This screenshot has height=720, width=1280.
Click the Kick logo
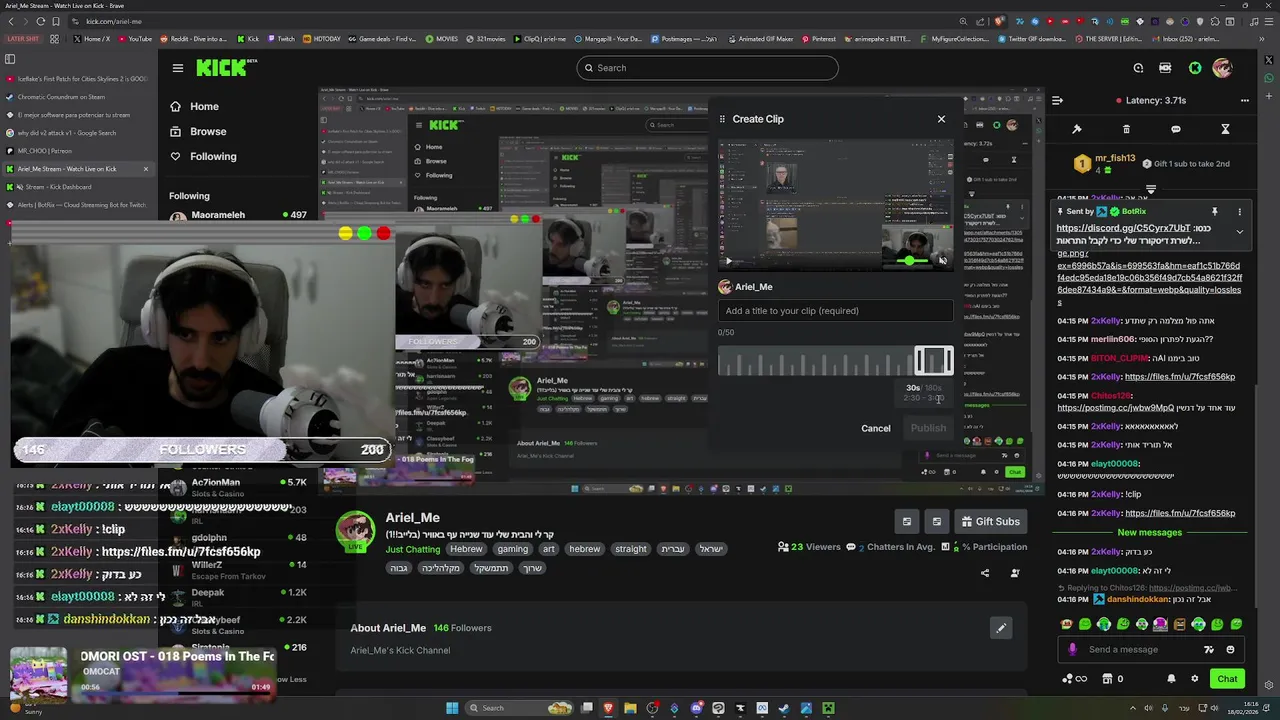click(227, 68)
